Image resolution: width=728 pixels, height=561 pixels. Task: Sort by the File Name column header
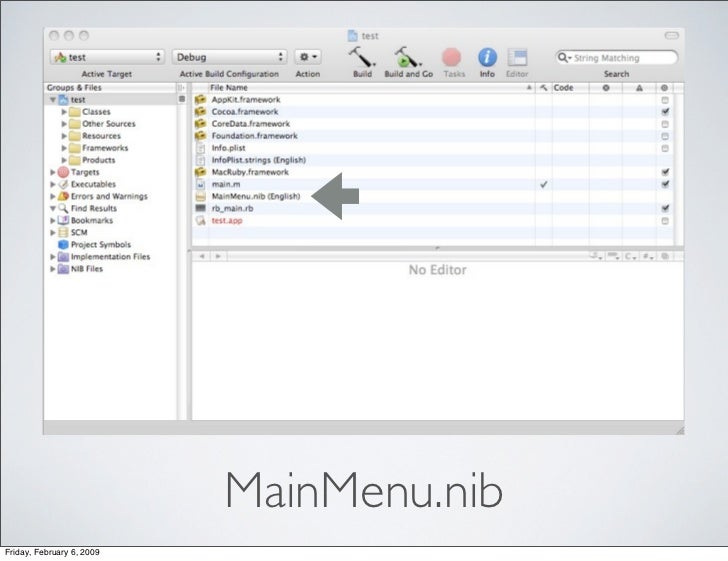click(x=371, y=87)
